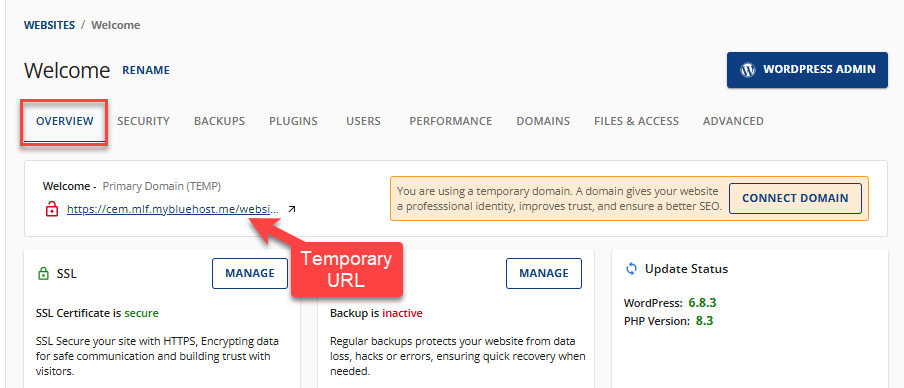Click 'SSL Certificate is secure' status text

(x=97, y=314)
